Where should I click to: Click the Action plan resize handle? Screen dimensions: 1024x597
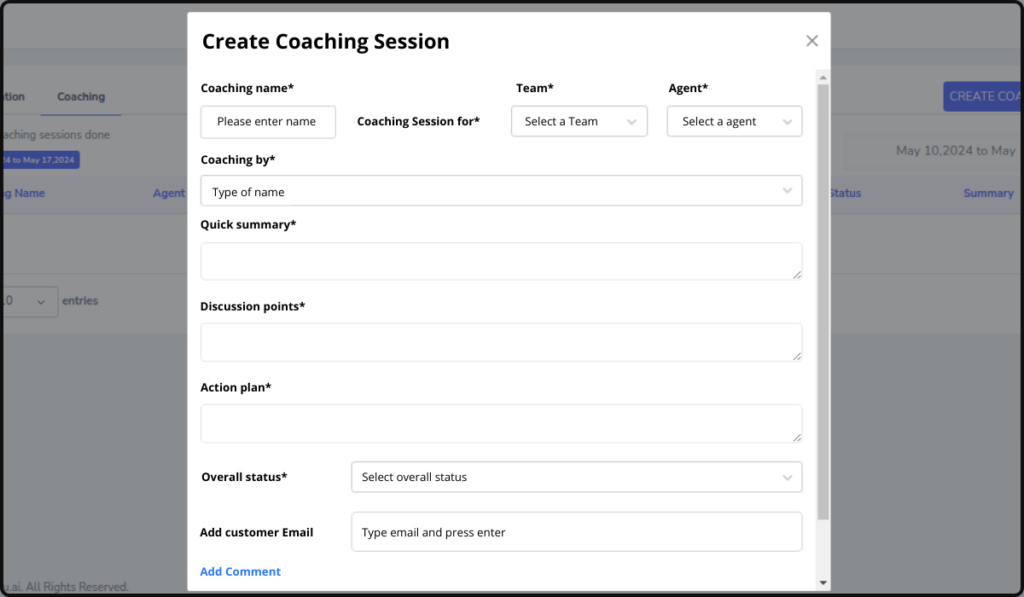[x=797, y=437]
